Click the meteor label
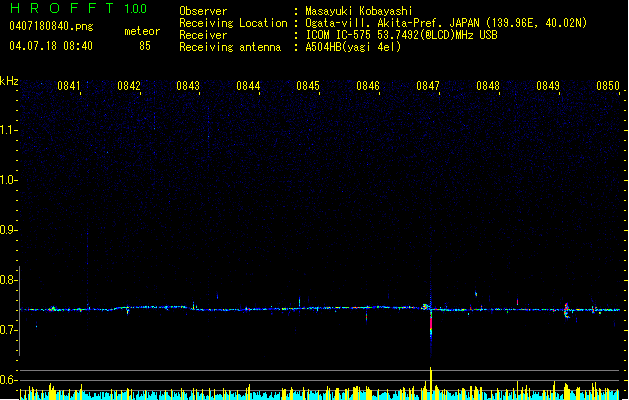Screen dimensions: 629x400 142,31
